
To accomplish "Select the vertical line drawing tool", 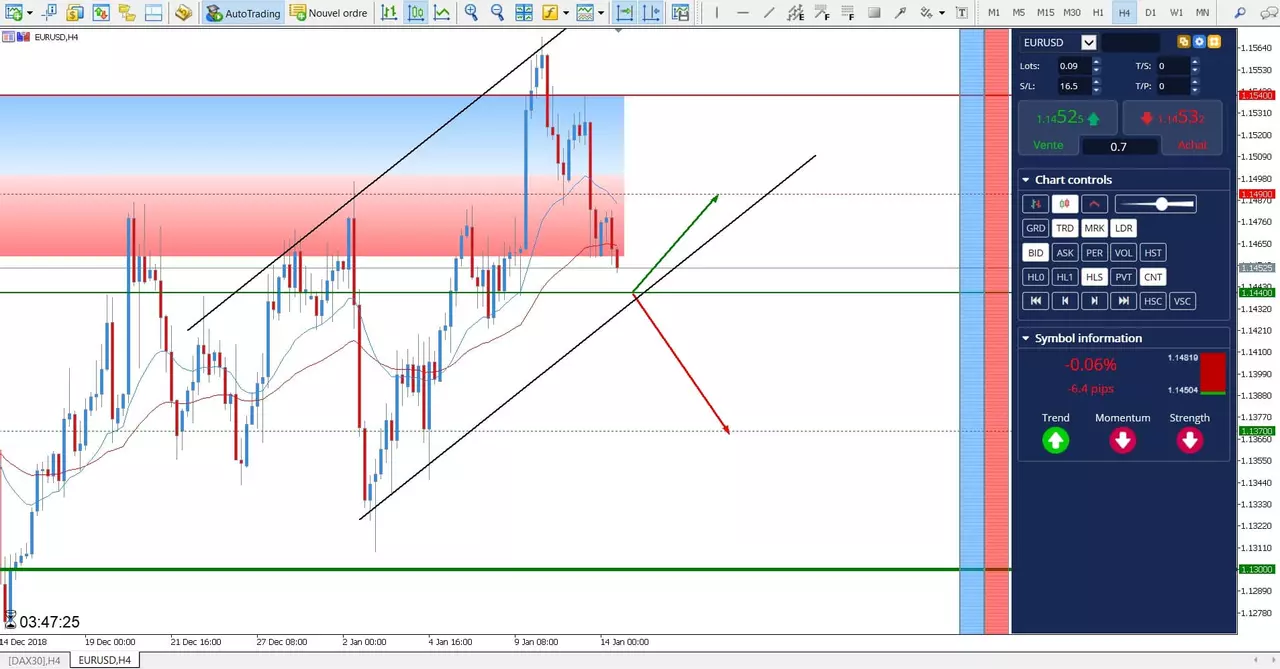I will point(716,13).
